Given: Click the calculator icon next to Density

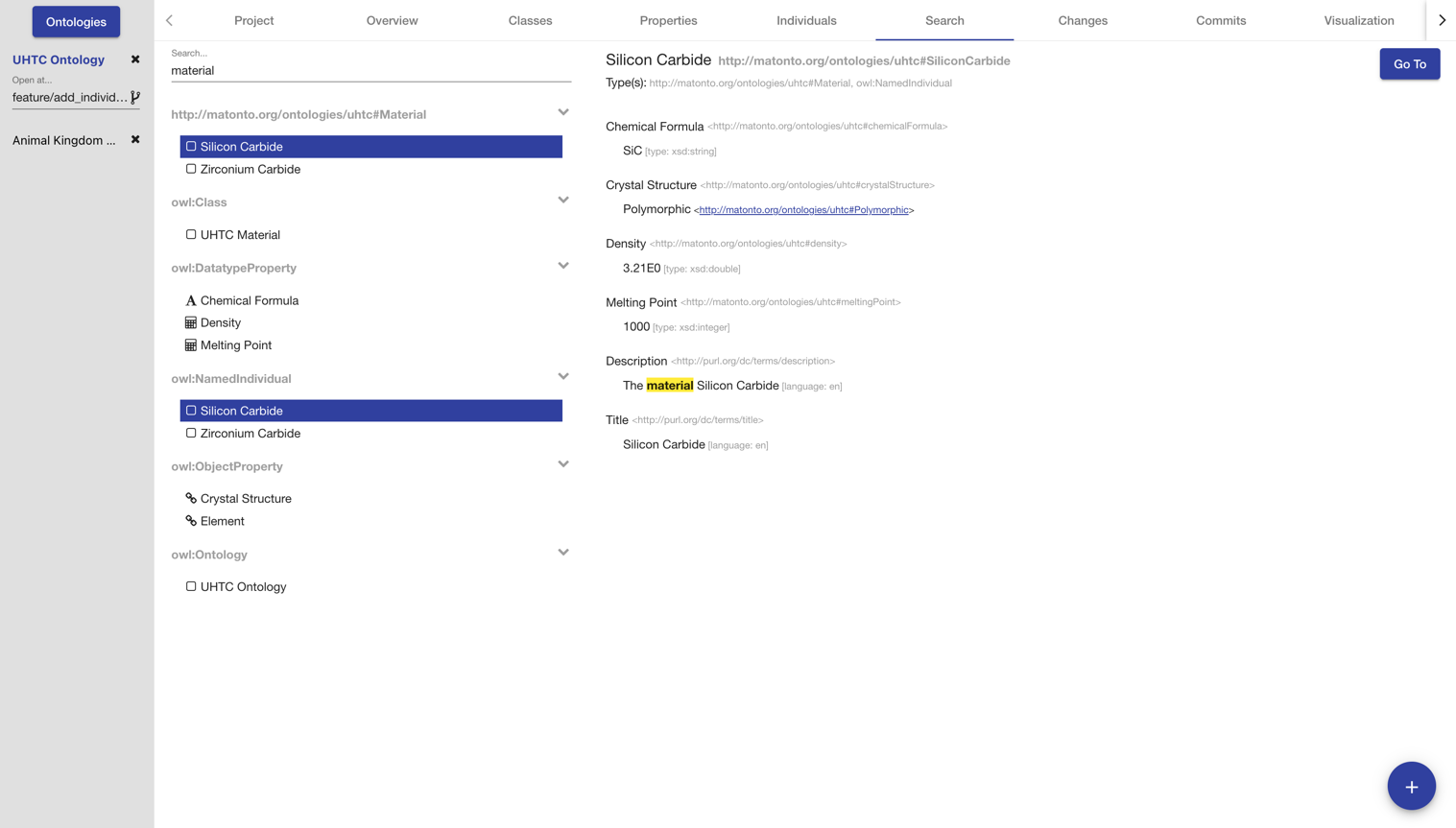Looking at the screenshot, I should click(x=190, y=322).
